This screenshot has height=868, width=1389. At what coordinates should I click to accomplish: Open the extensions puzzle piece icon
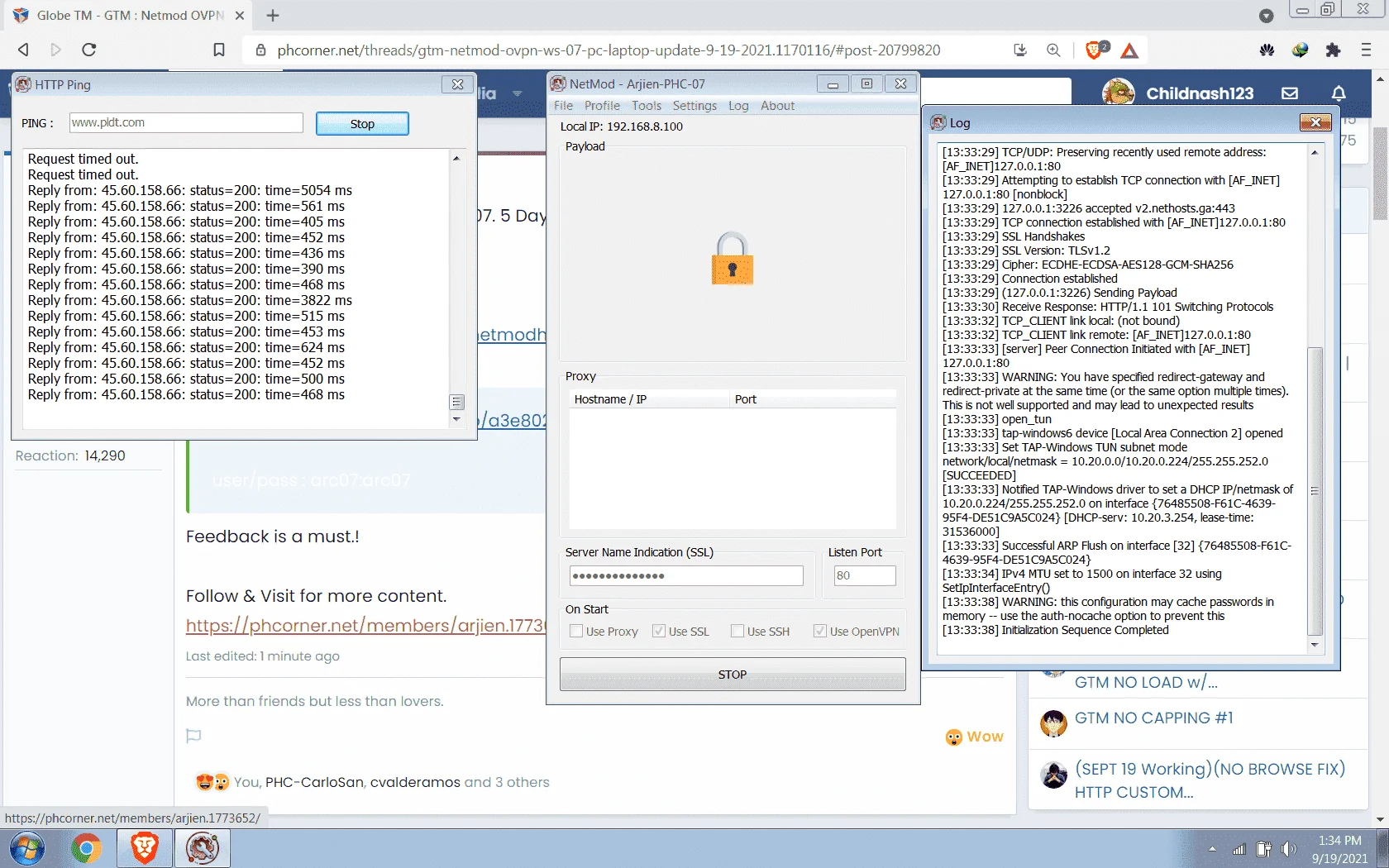tap(1333, 50)
